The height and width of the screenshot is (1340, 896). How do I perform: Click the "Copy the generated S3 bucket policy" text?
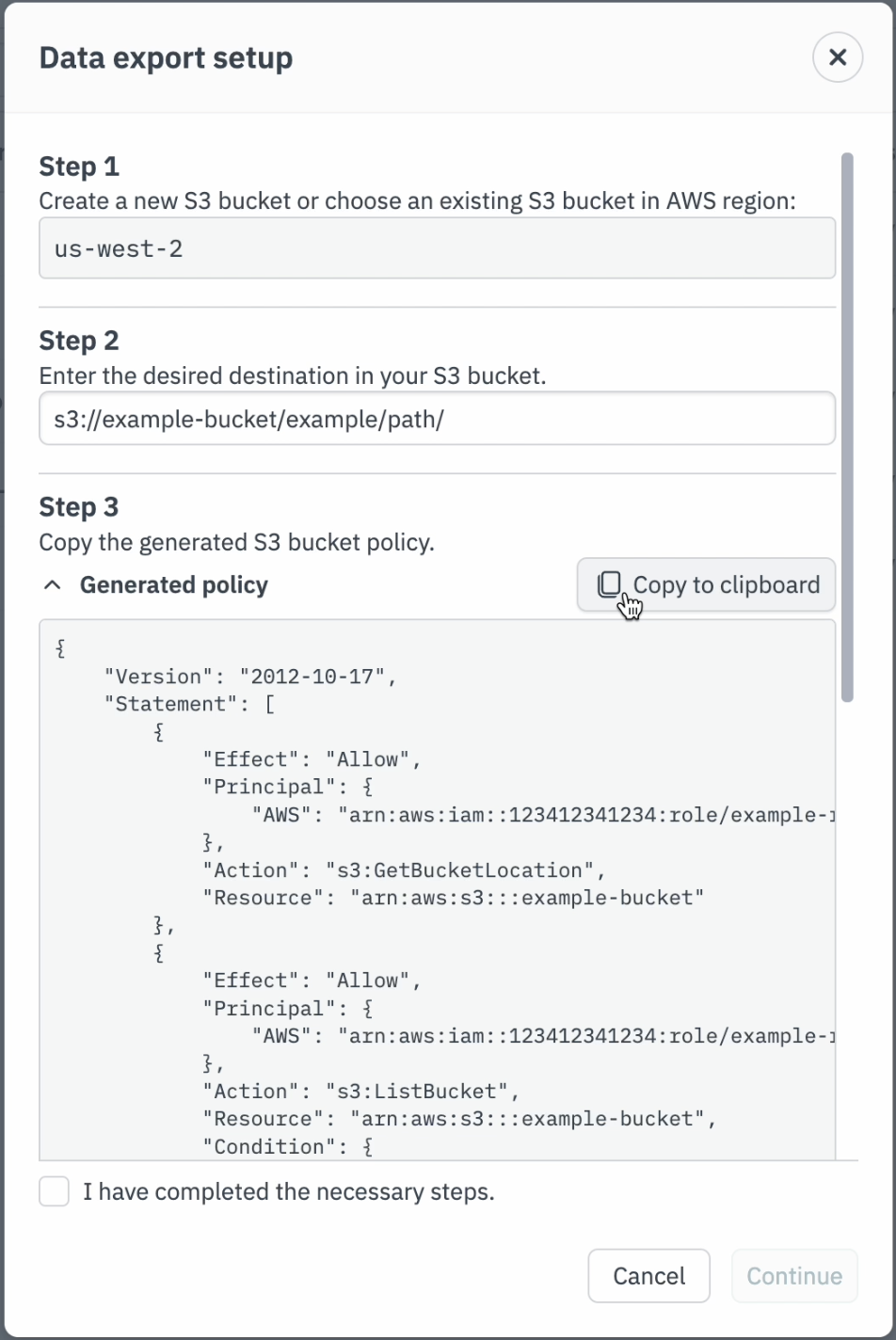(236, 543)
